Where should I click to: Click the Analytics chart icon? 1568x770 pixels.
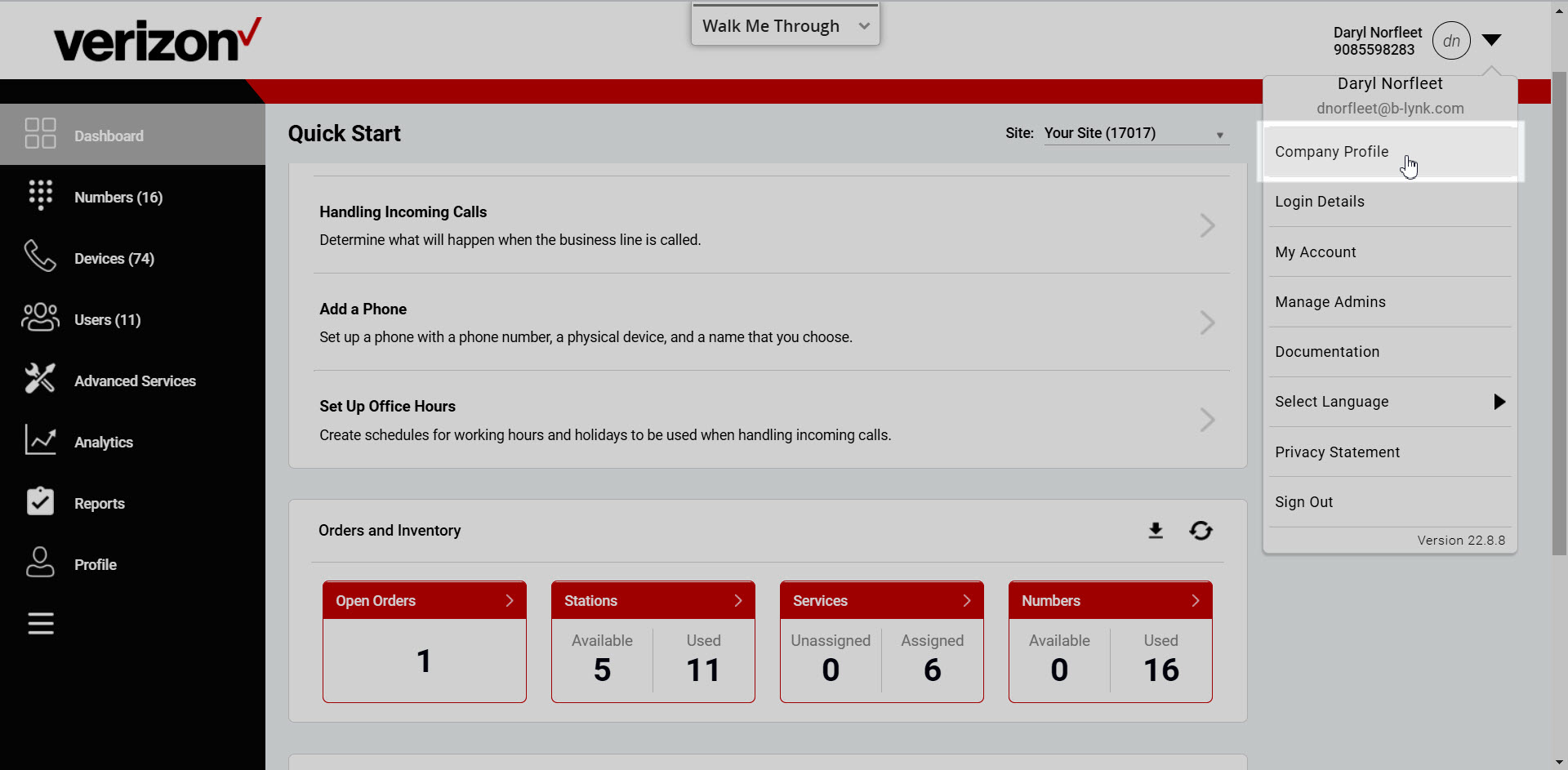40,439
